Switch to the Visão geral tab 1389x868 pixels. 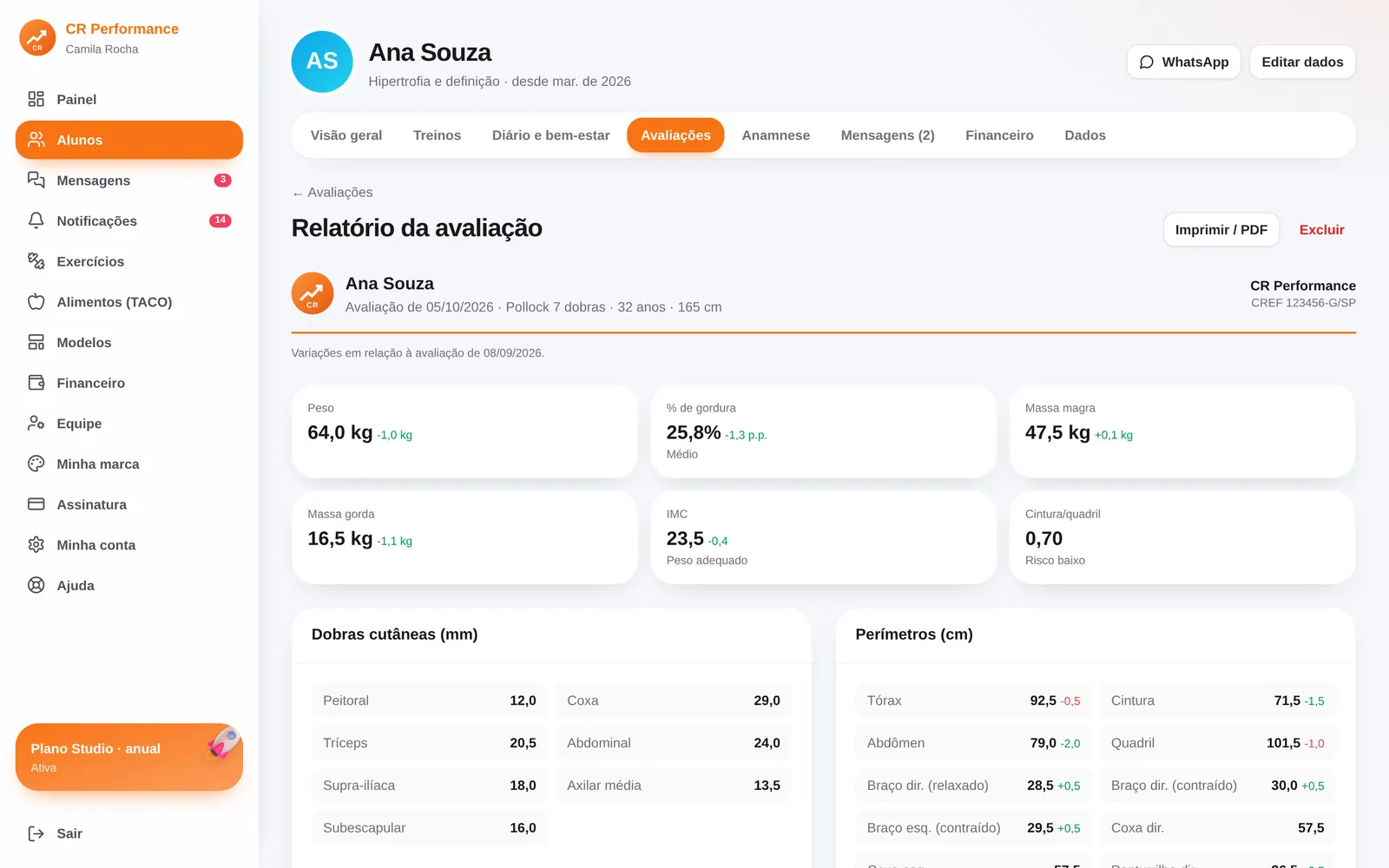point(346,135)
